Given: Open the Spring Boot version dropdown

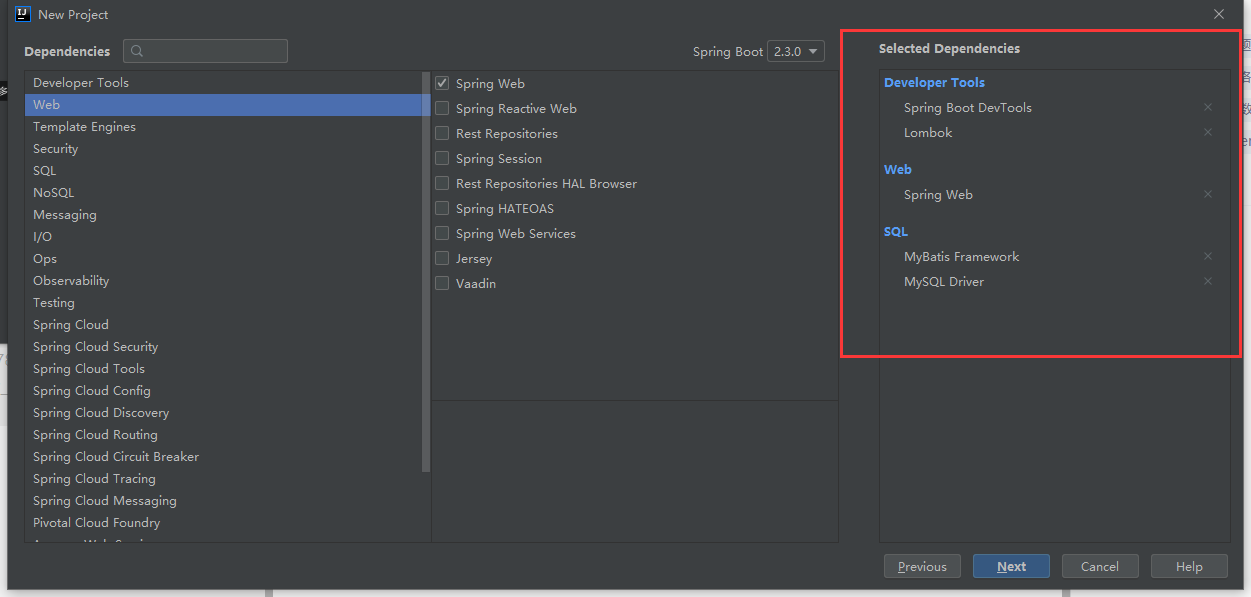Looking at the screenshot, I should tap(795, 51).
